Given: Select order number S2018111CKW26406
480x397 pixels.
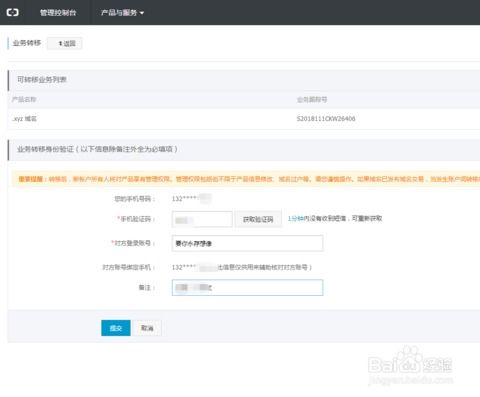Looking at the screenshot, I should [326, 119].
